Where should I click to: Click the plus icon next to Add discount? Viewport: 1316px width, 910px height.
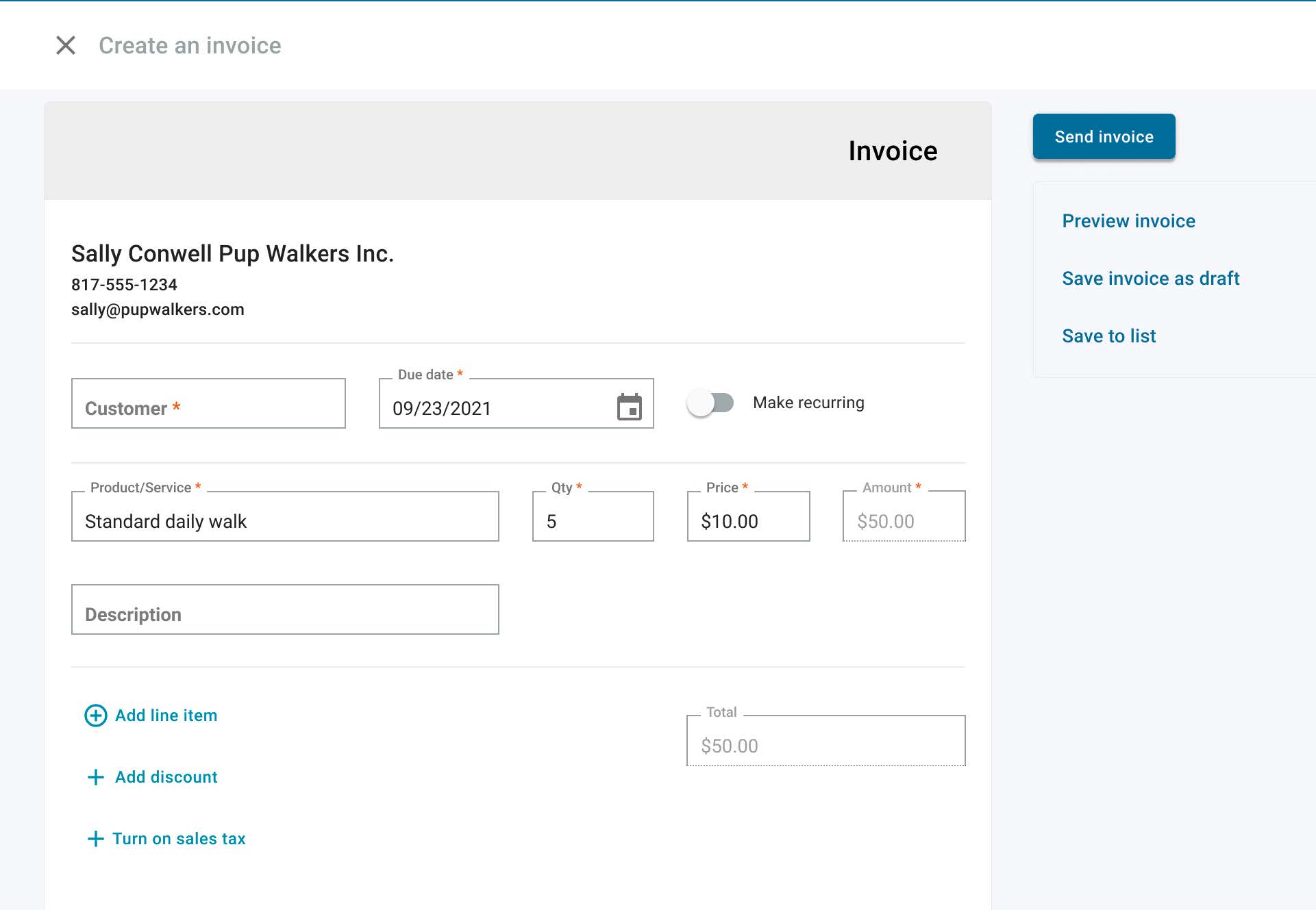tap(96, 777)
